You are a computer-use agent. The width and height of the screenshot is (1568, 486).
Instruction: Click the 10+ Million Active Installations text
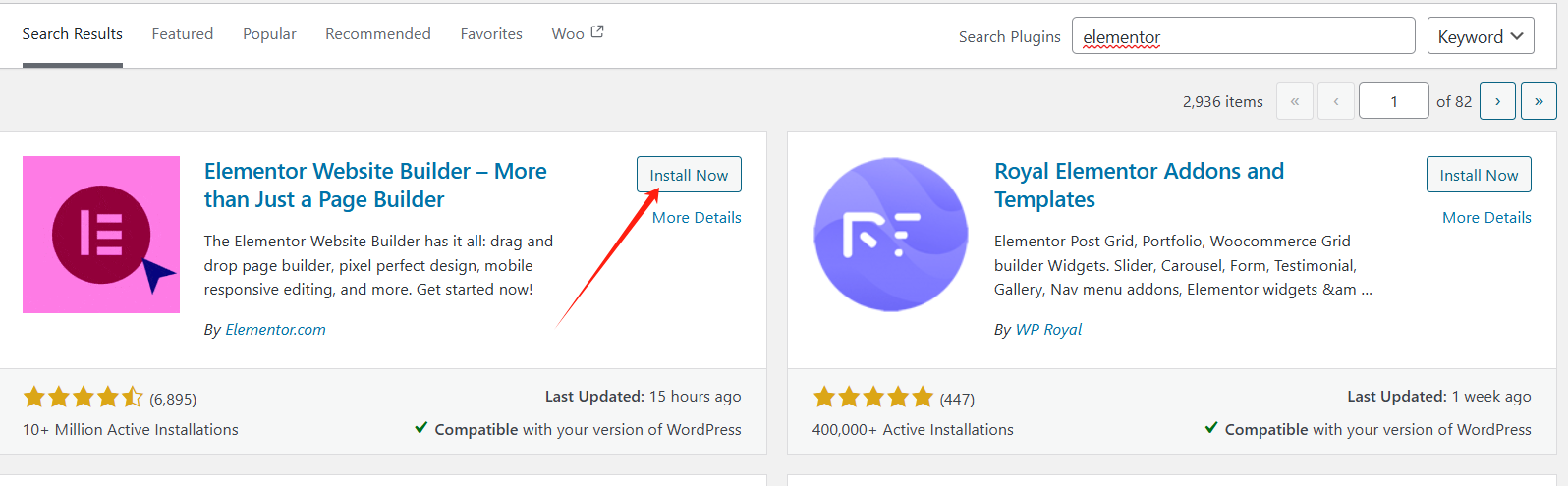pos(131,430)
